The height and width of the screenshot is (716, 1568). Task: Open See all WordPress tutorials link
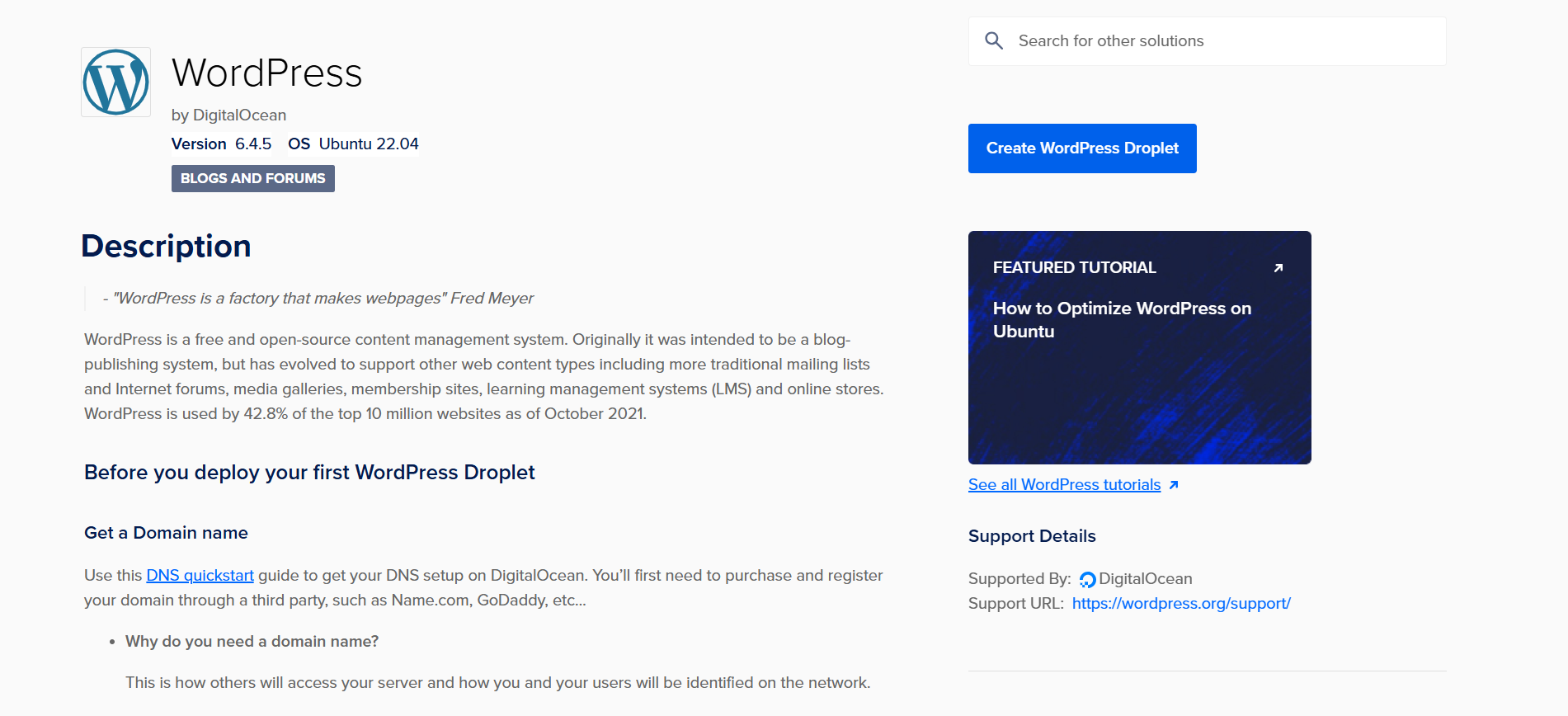coord(1064,485)
